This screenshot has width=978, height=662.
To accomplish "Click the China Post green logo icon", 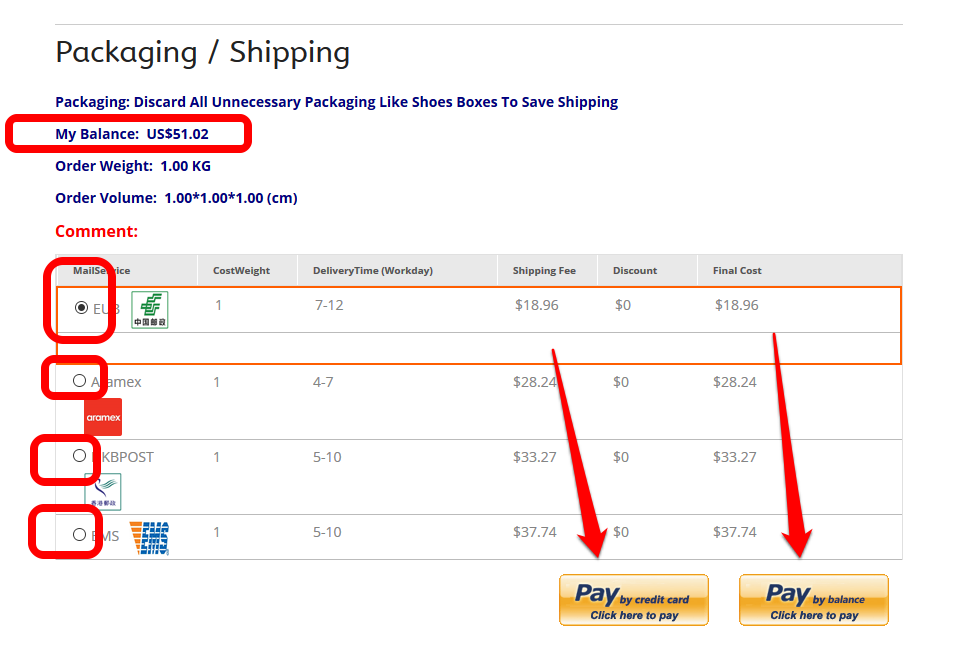I will 150,309.
